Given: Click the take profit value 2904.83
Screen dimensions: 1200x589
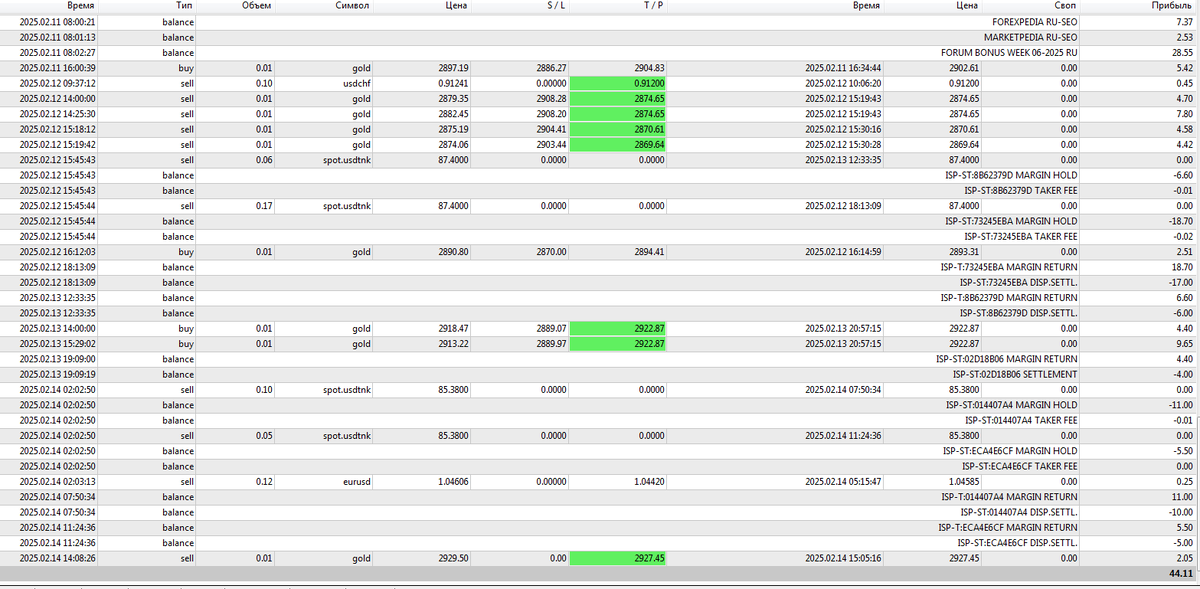Looking at the screenshot, I should click(x=649, y=68).
